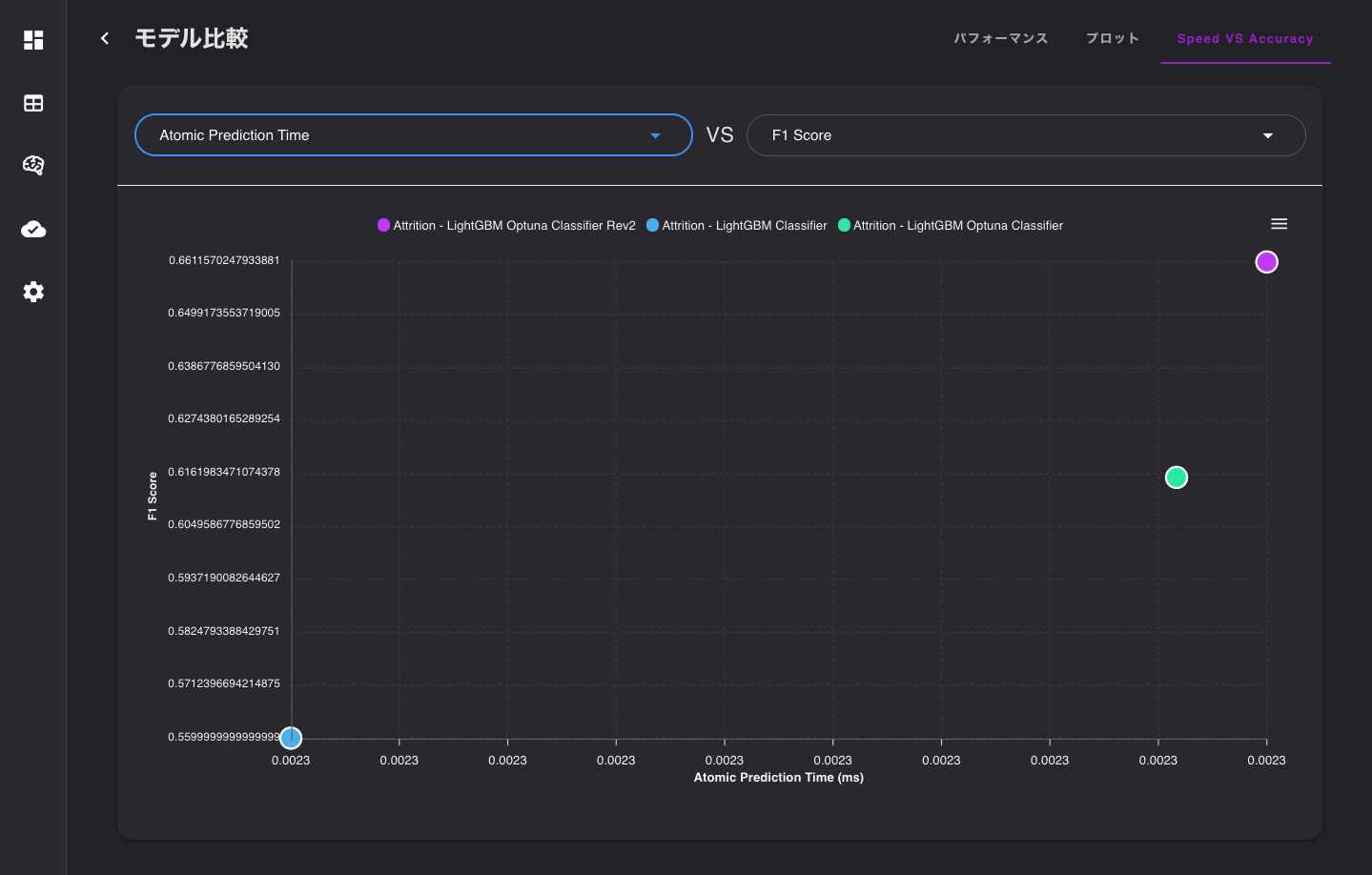
Task: Open the Atomic Prediction Time metric dropdown
Action: [413, 134]
